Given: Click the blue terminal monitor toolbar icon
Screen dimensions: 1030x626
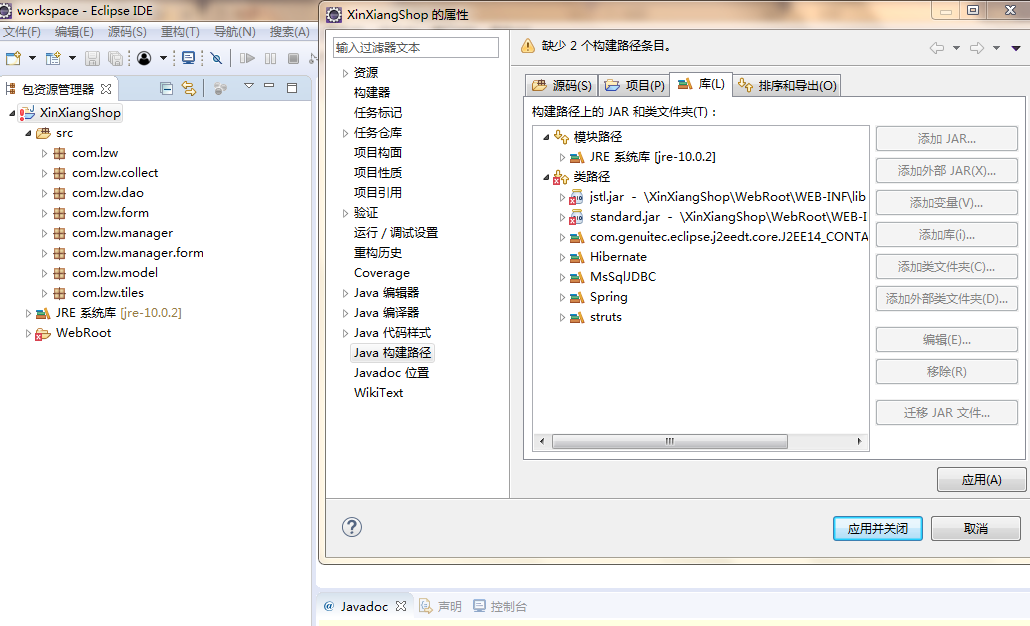Looking at the screenshot, I should 189,58.
